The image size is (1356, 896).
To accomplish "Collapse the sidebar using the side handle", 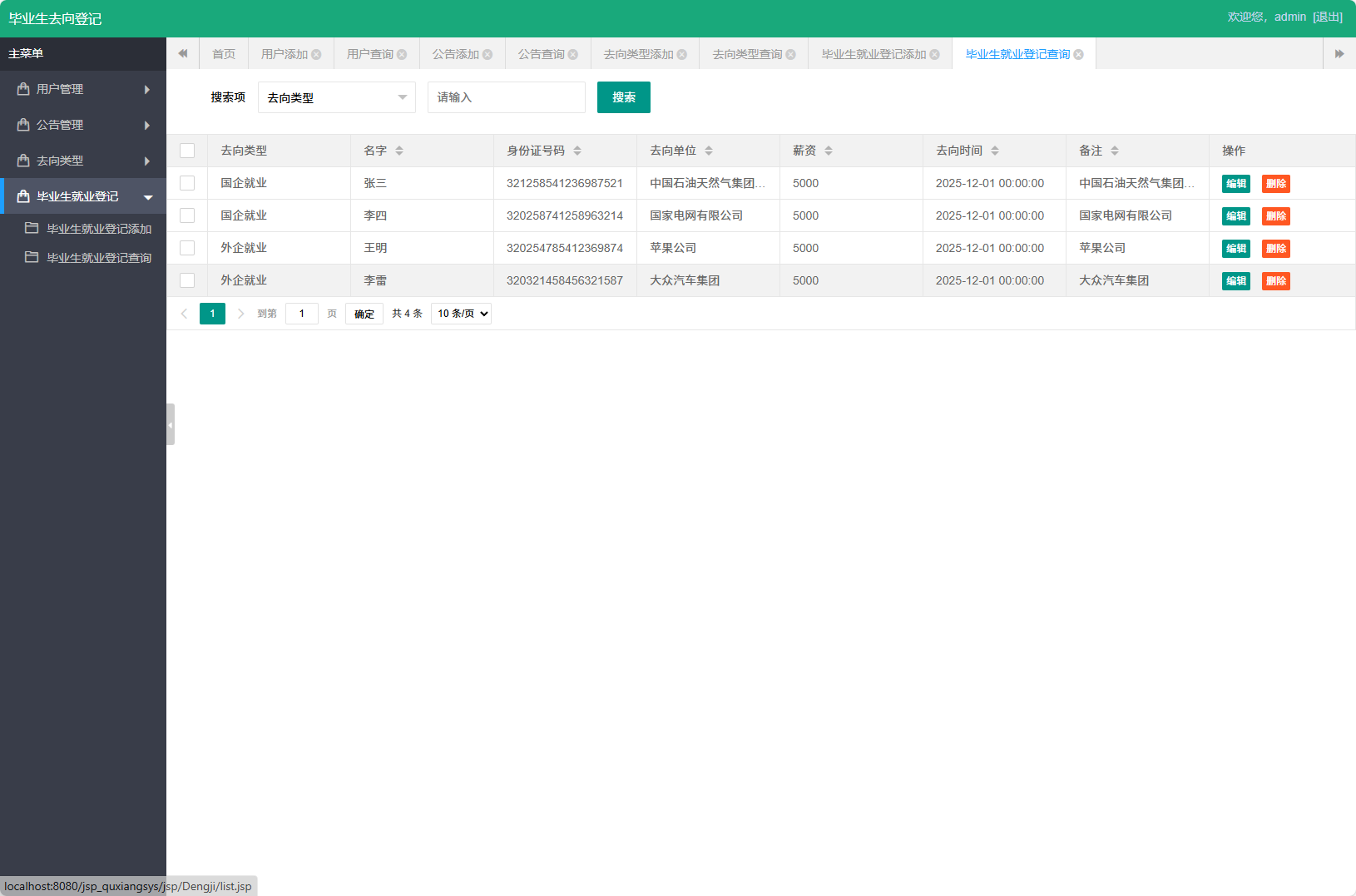I will [x=170, y=424].
